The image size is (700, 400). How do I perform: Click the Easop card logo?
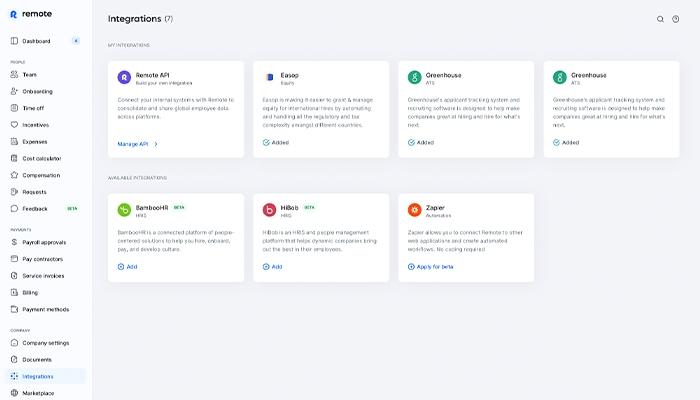coord(269,77)
